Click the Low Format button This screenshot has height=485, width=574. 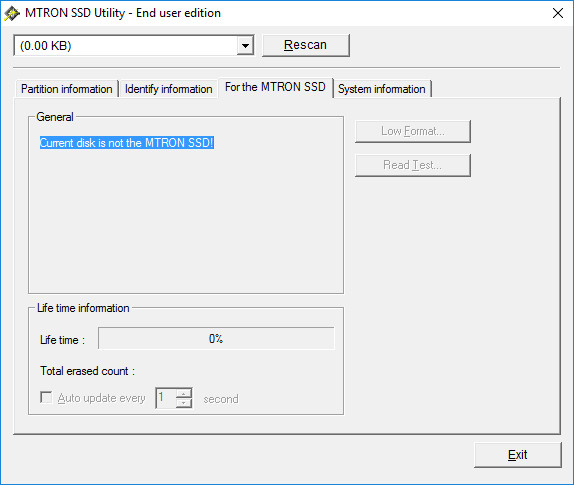coord(413,131)
